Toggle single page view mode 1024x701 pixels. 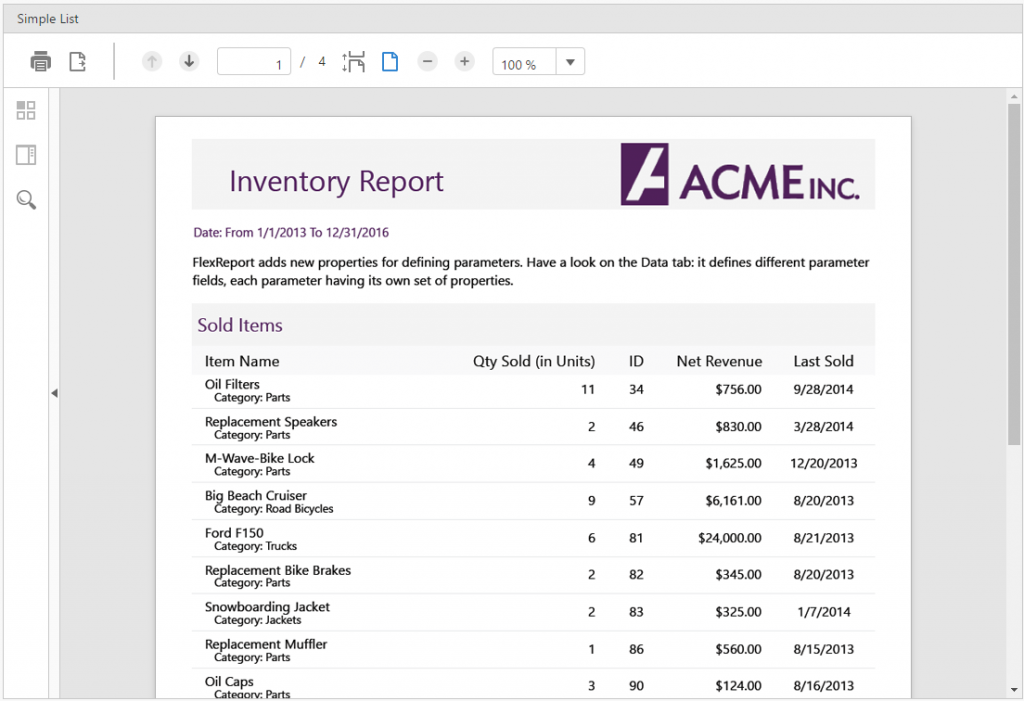click(x=390, y=62)
